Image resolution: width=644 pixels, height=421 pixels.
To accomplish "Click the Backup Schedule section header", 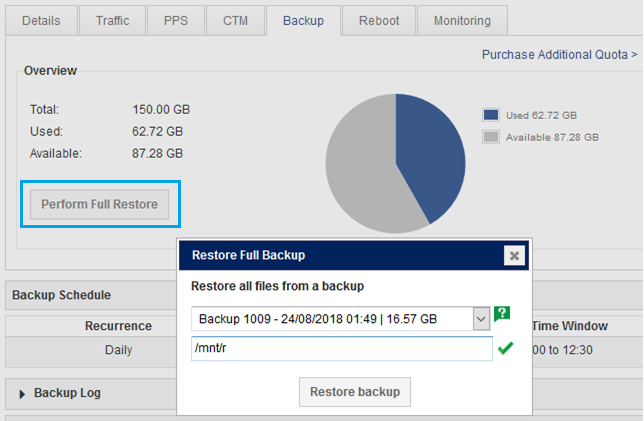I will [x=60, y=295].
